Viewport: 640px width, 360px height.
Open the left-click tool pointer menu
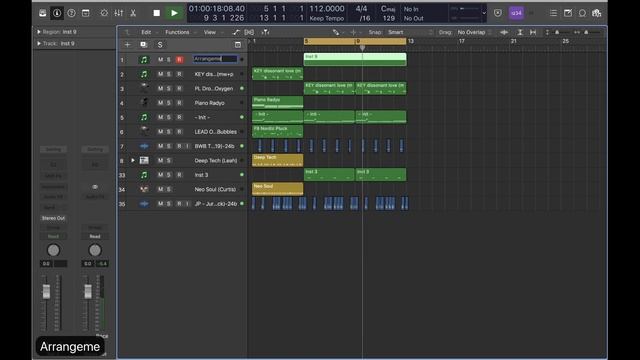click(x=336, y=32)
